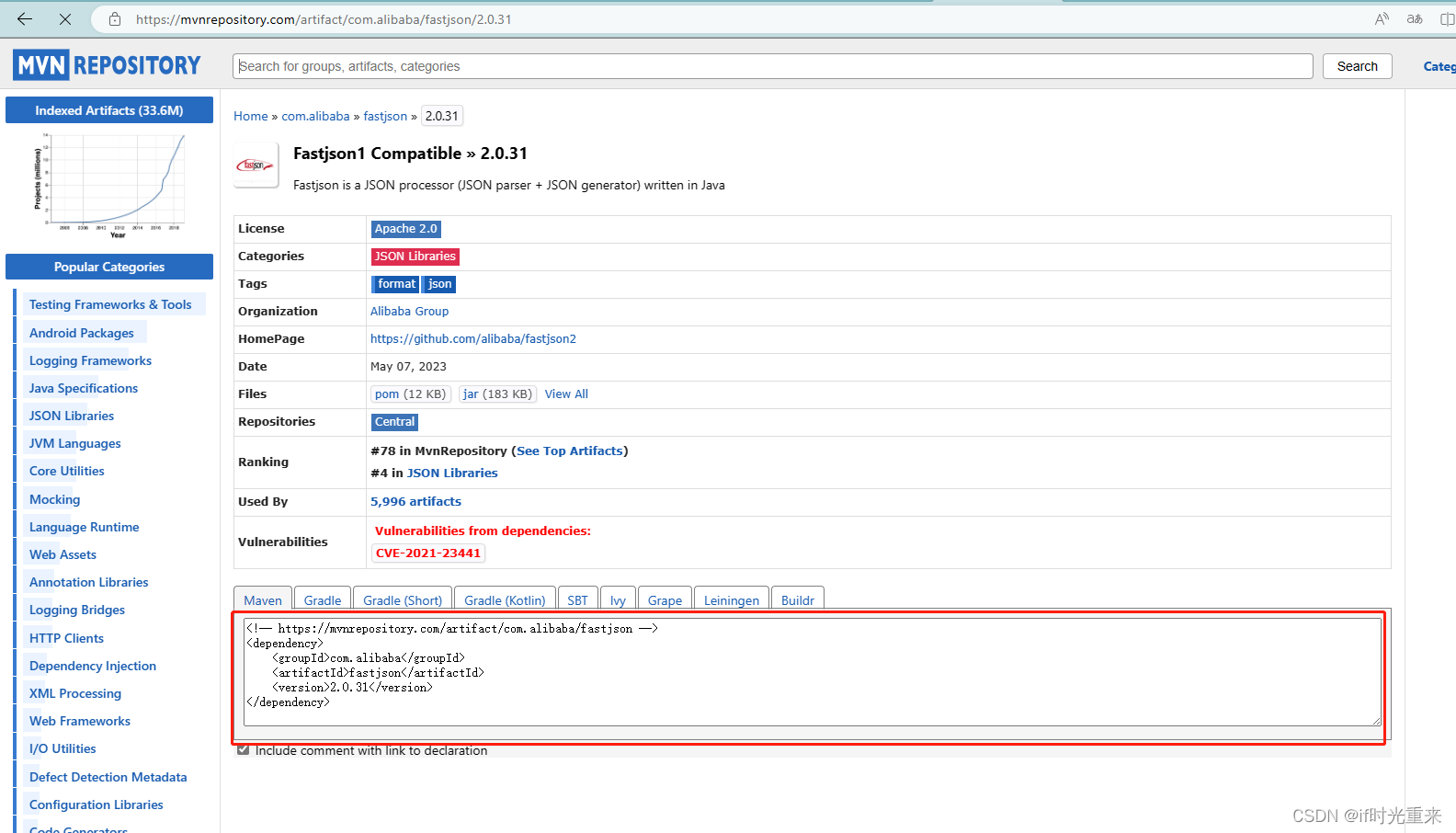Screen dimensions: 1456x833
Task: Open the Apache 2.0 license tag
Action: tap(405, 229)
